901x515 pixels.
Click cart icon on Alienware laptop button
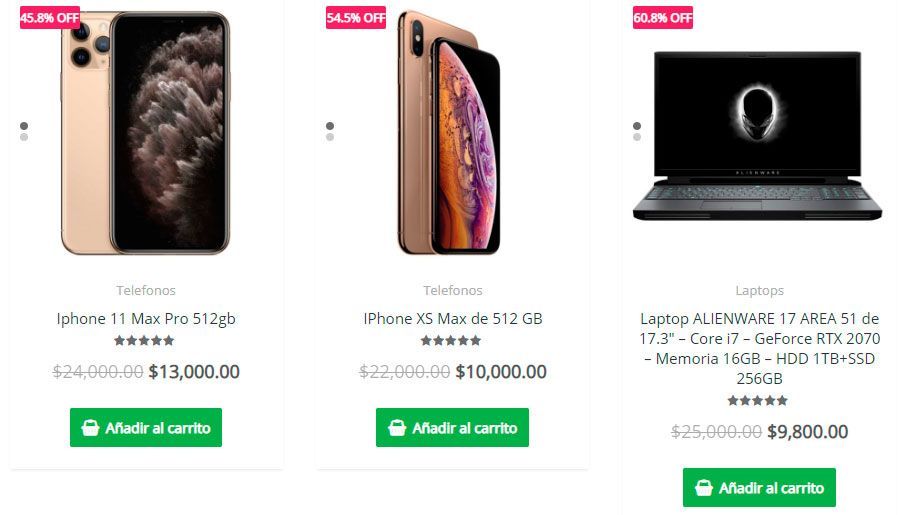[x=703, y=488]
